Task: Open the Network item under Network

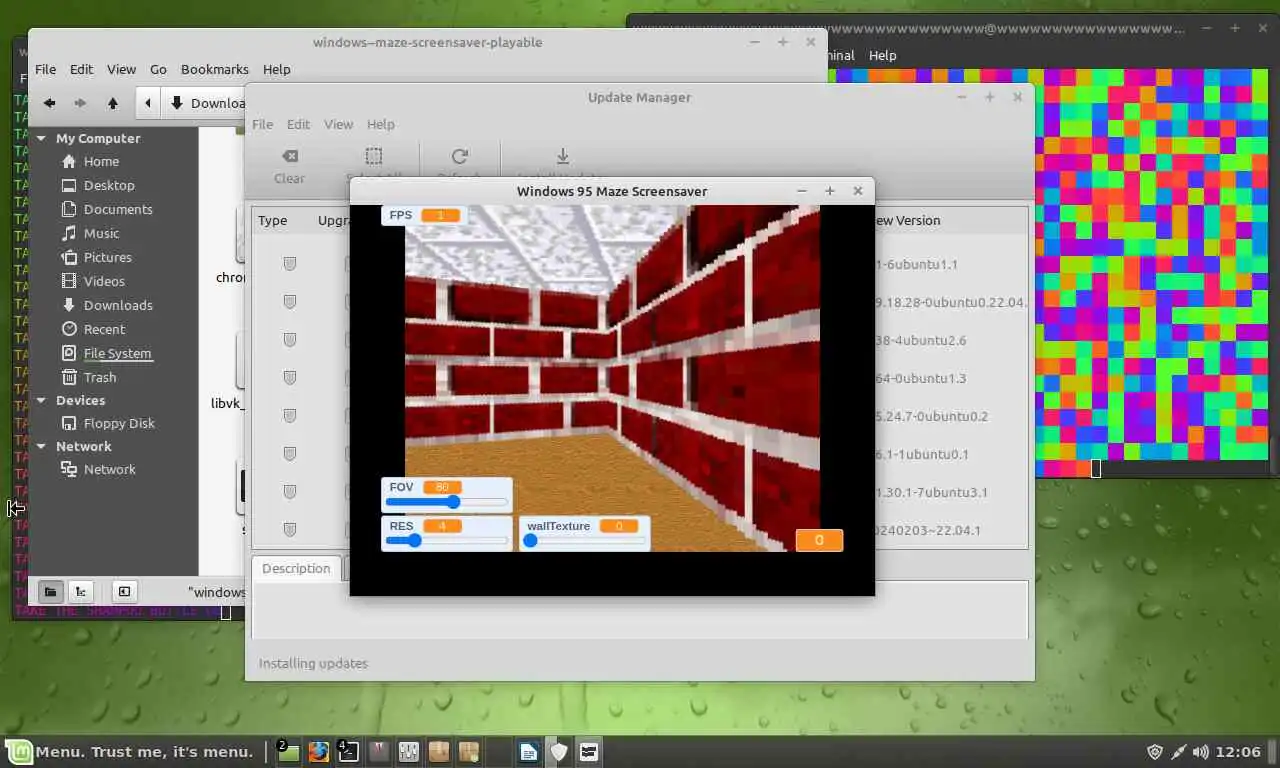Action: (x=109, y=469)
